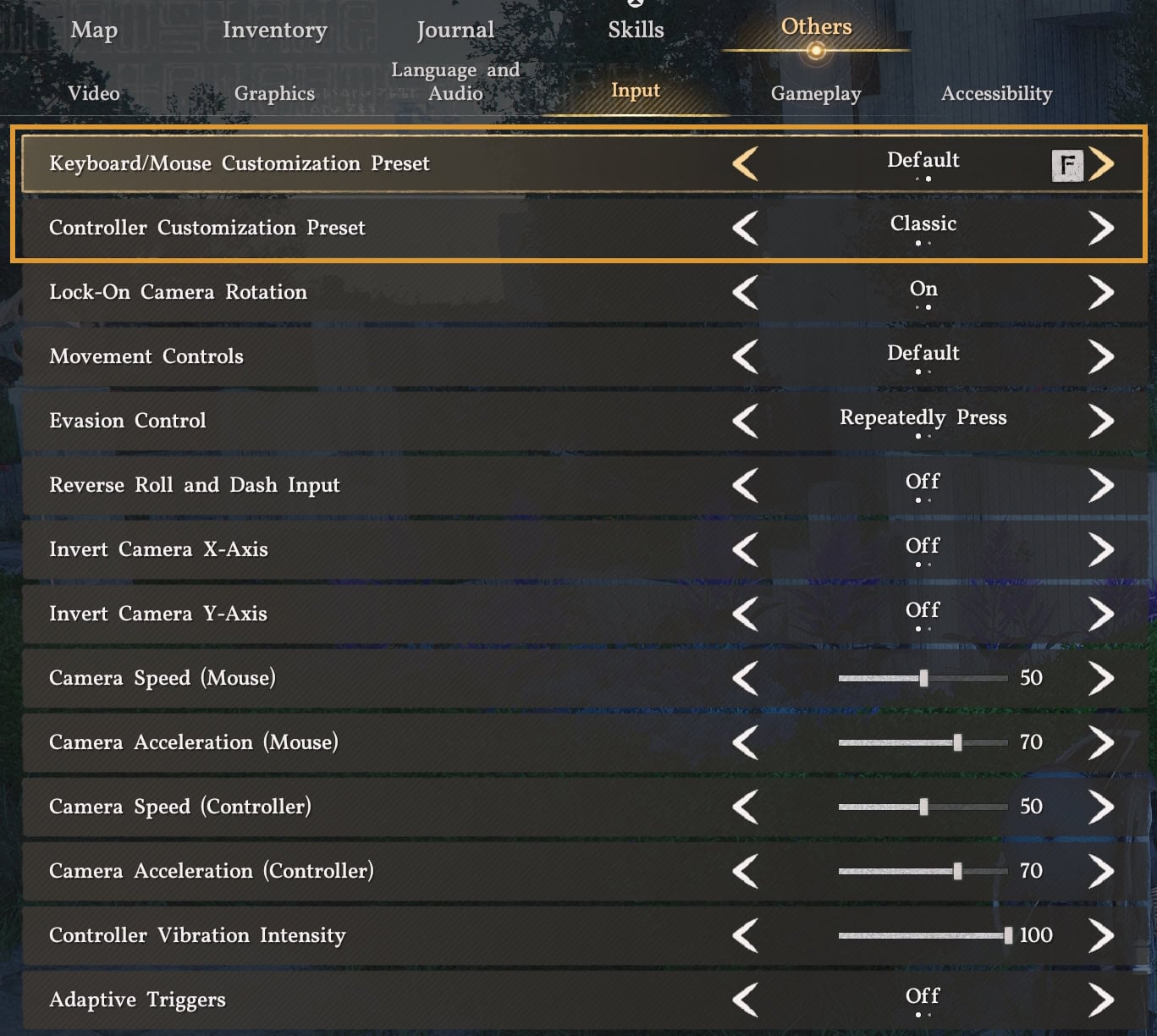This screenshot has height=1036, width=1157.
Task: Open the Inventory menu tab
Action: point(274,30)
